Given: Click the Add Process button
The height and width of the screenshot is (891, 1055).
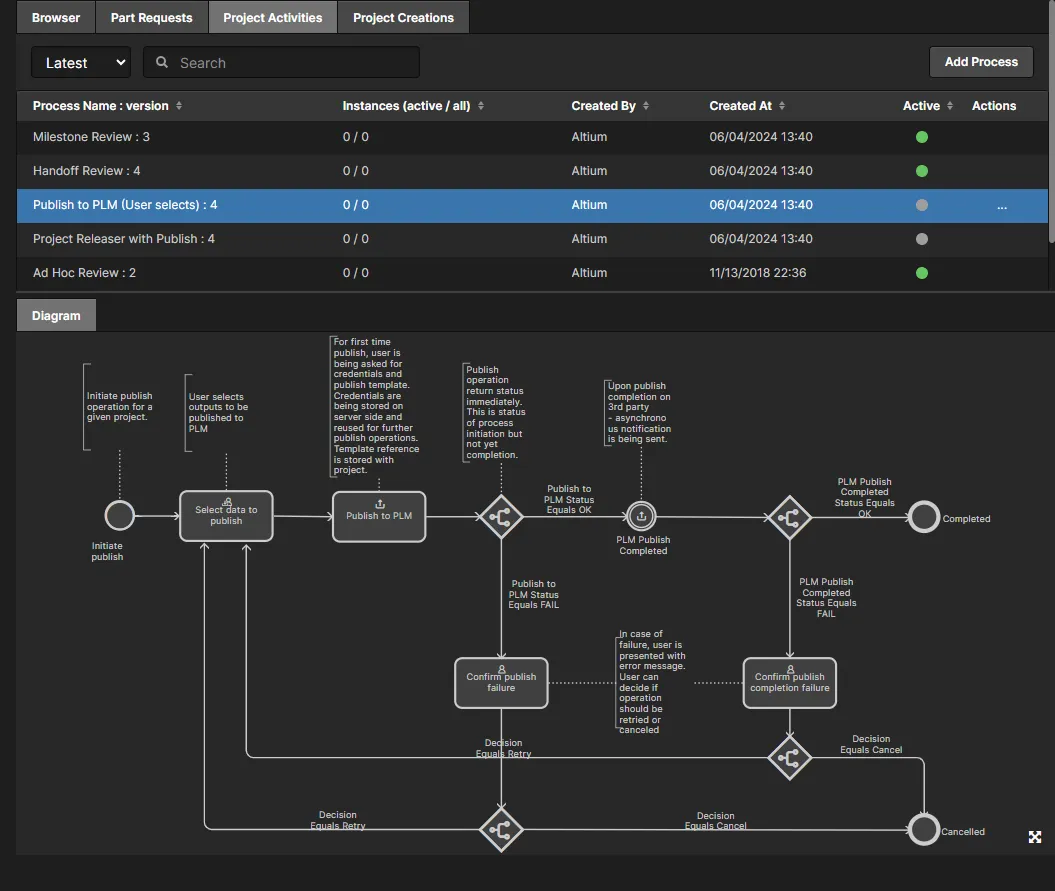Looking at the screenshot, I should pos(981,62).
